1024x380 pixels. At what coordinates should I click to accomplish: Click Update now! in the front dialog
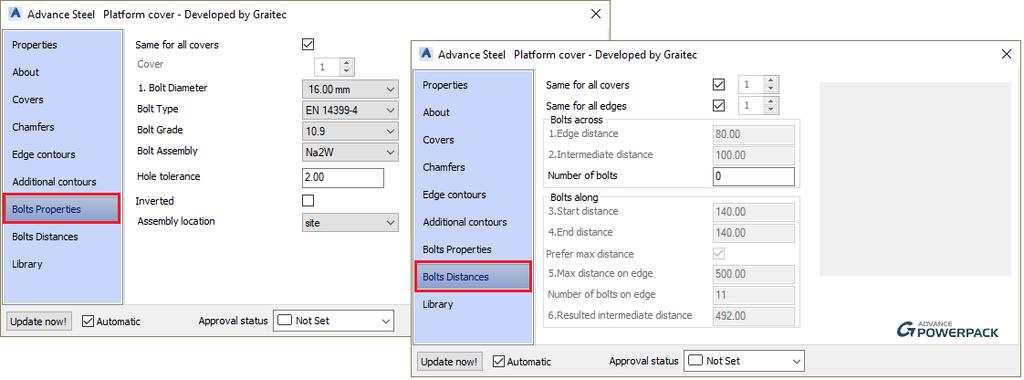click(x=450, y=362)
